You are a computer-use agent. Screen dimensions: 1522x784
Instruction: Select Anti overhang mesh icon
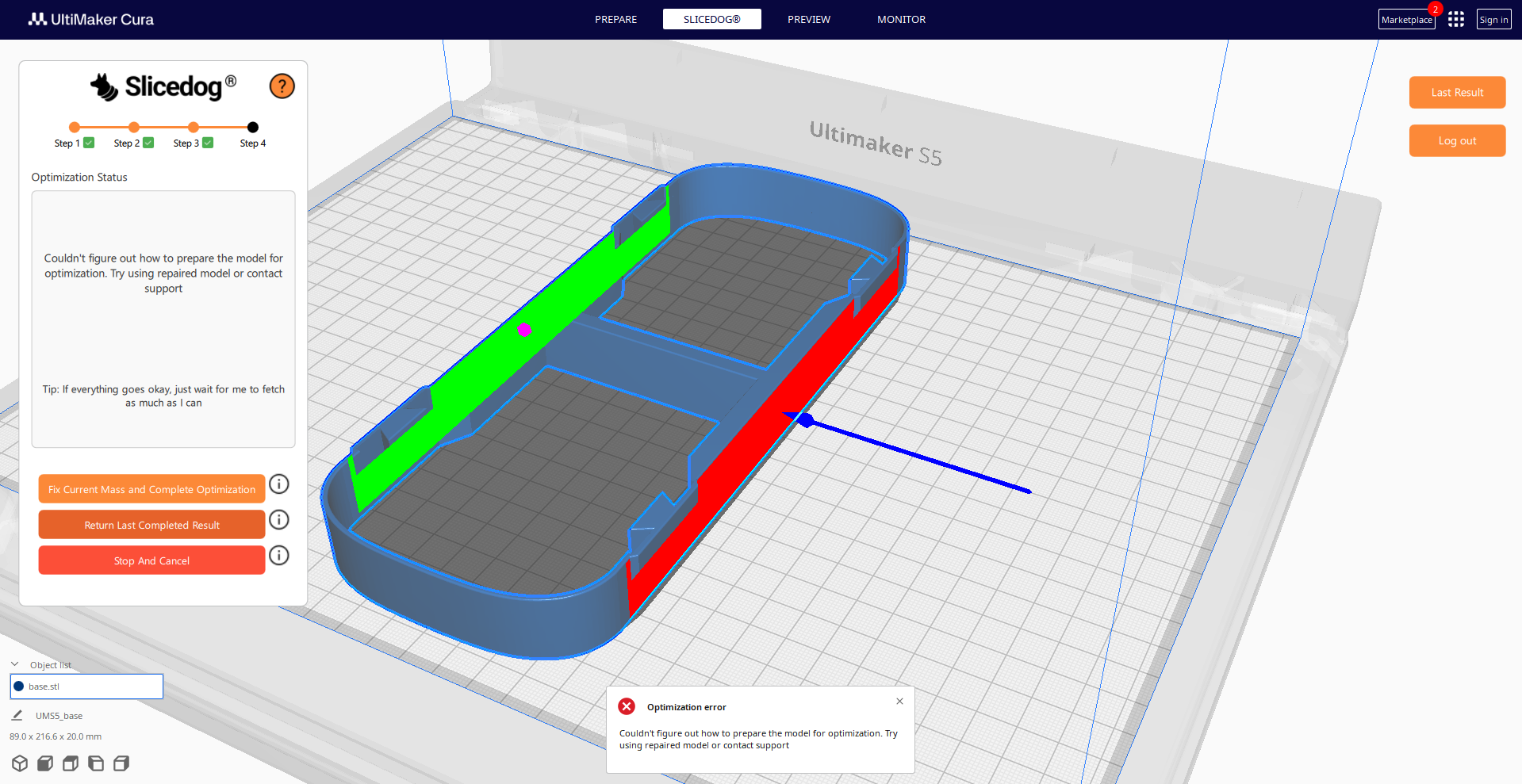(x=121, y=763)
